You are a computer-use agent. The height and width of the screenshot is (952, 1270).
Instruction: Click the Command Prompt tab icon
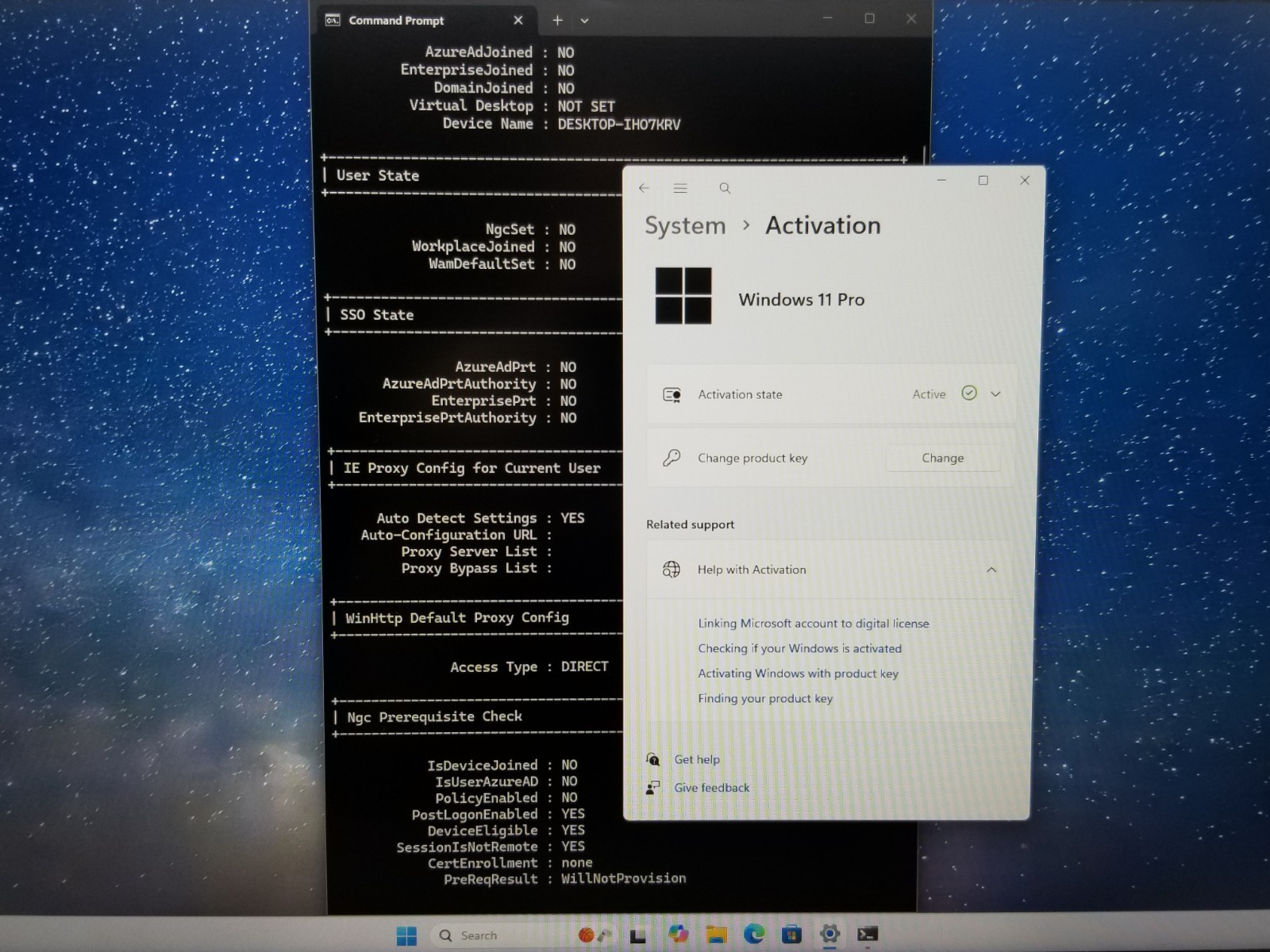pyautogui.click(x=333, y=21)
